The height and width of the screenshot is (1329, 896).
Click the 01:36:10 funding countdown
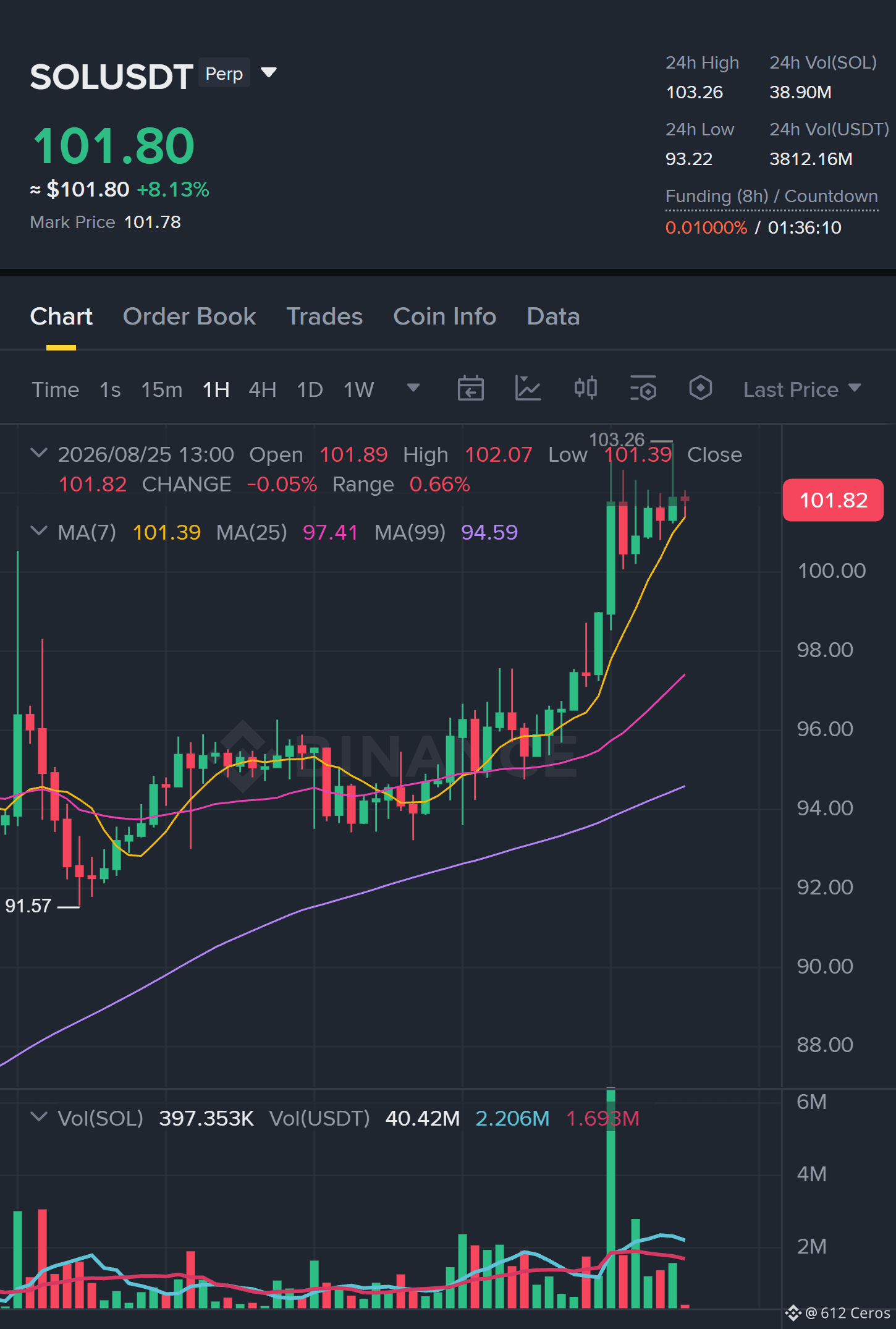[805, 227]
